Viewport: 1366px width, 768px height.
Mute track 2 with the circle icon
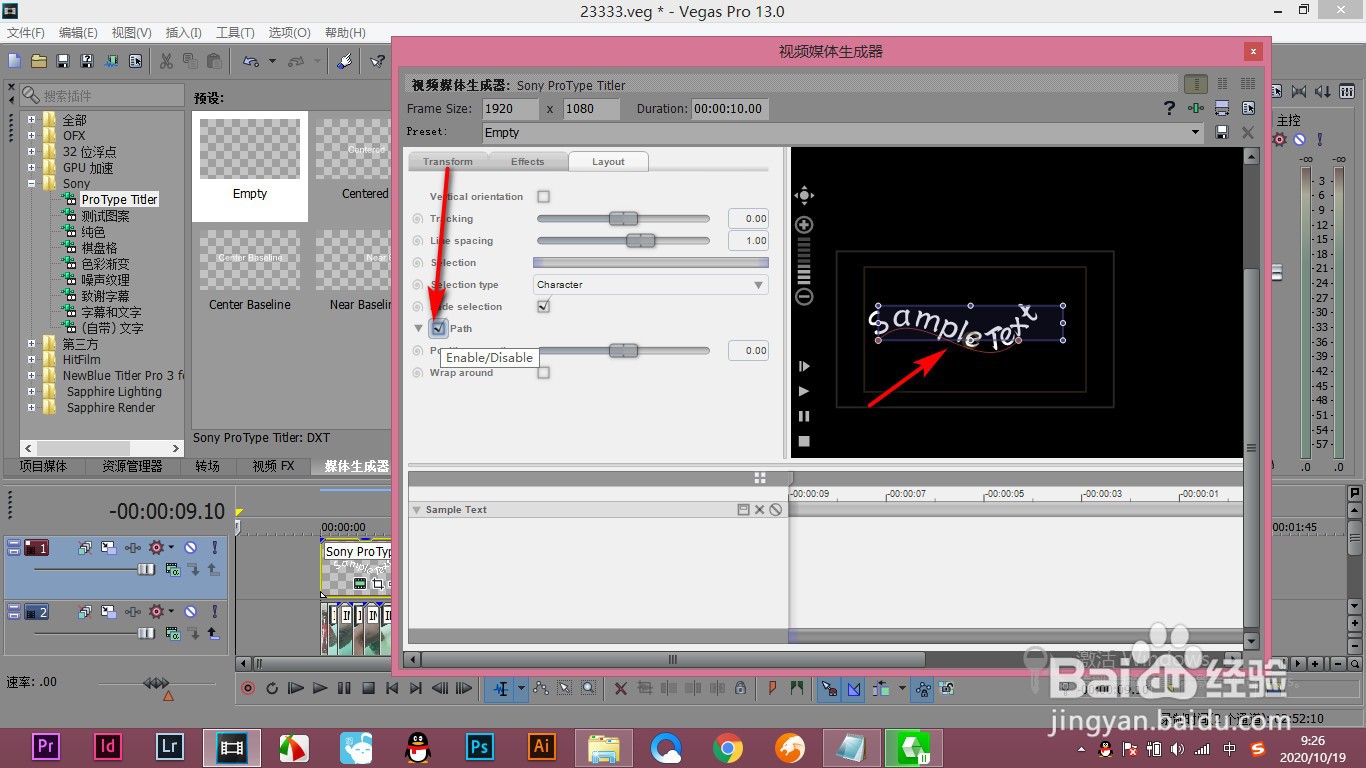(x=190, y=611)
